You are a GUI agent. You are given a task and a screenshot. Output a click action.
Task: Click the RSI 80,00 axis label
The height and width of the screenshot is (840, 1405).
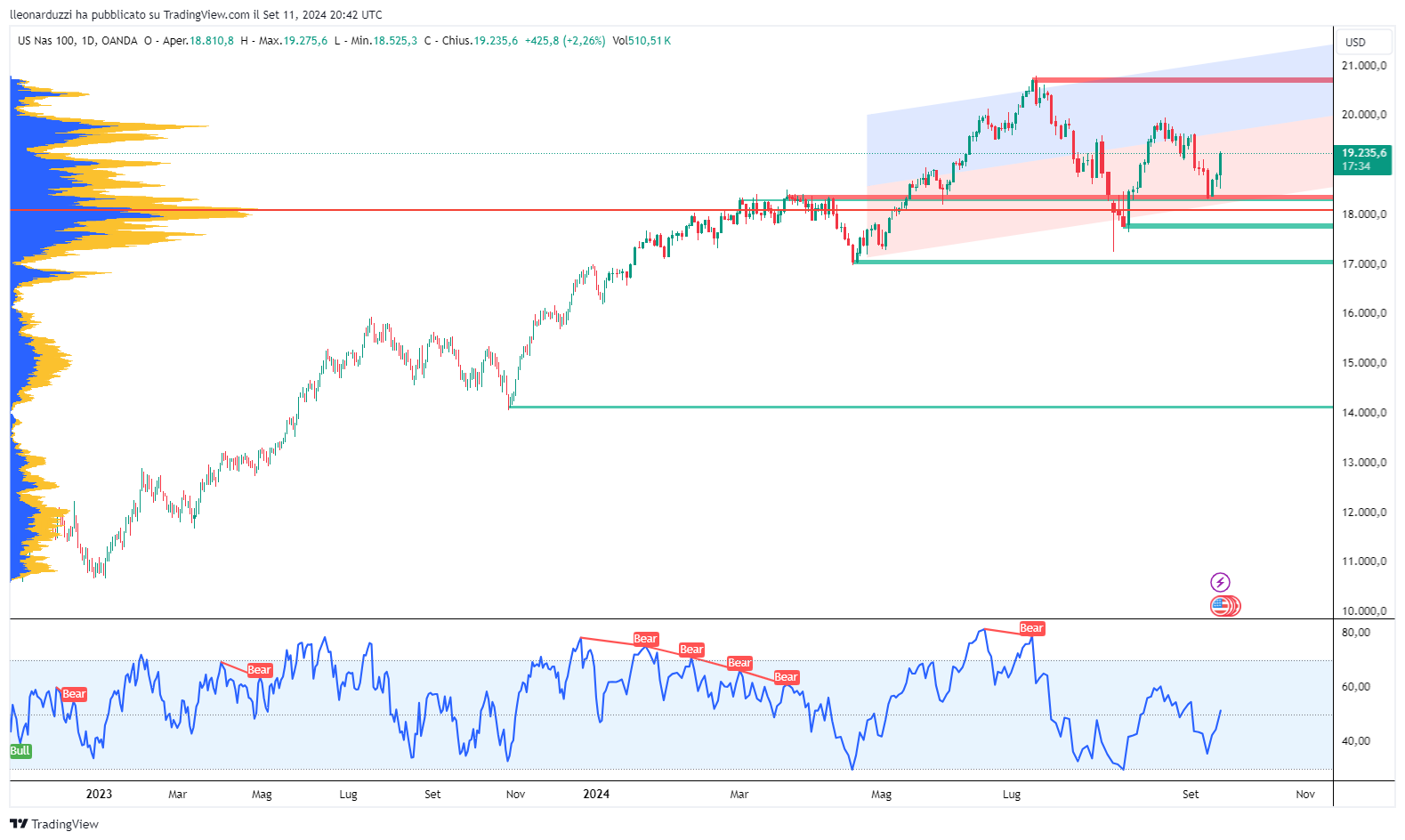point(1356,633)
